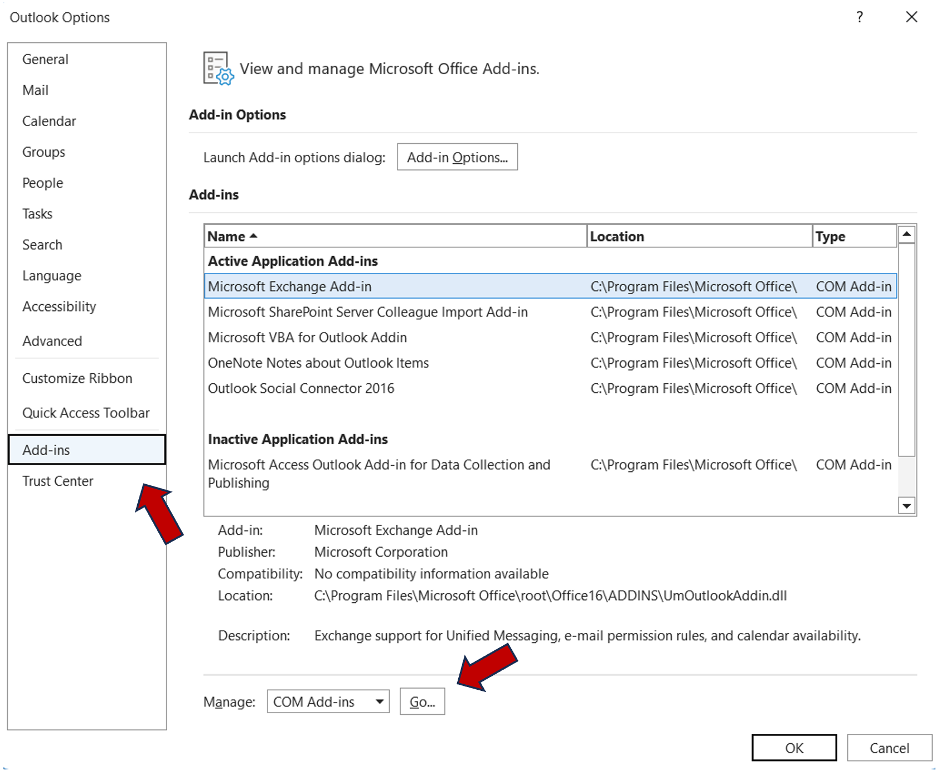Image resolution: width=942 pixels, height=770 pixels.
Task: Select Outlook Social Connector 2016 entry
Action: pyautogui.click(x=301, y=388)
